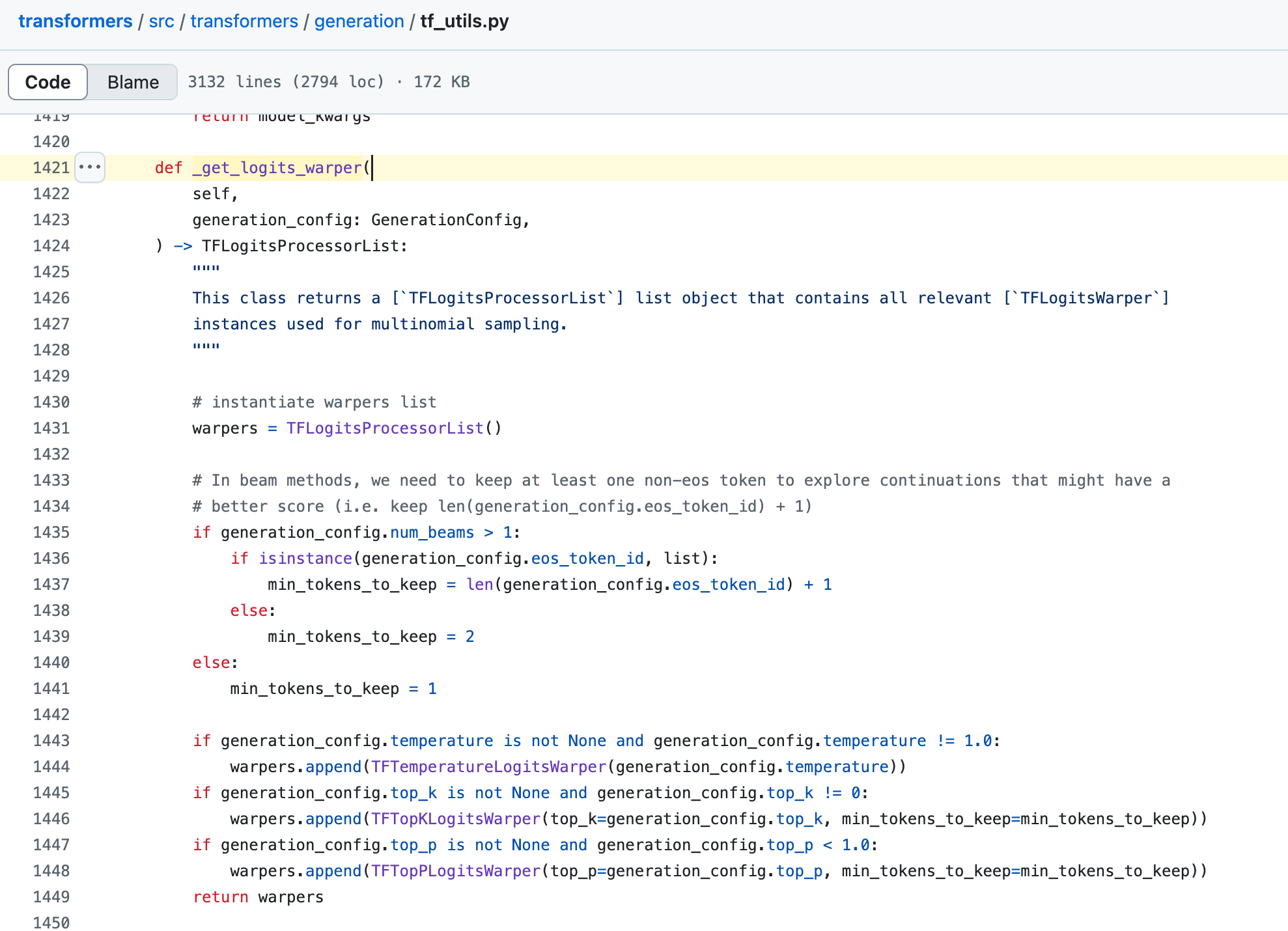Go to the generation folder breadcrumb
The image size is (1288, 931).
click(x=359, y=21)
